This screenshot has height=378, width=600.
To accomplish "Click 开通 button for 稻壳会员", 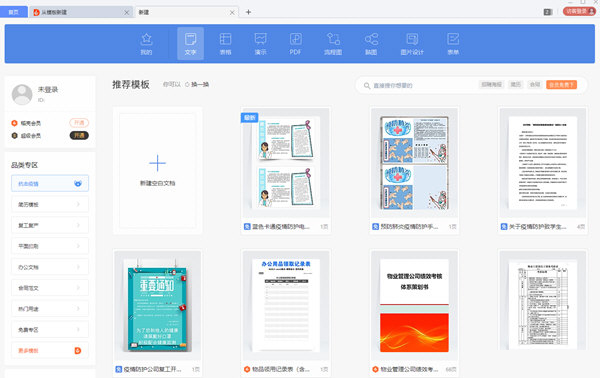I will tap(79, 123).
